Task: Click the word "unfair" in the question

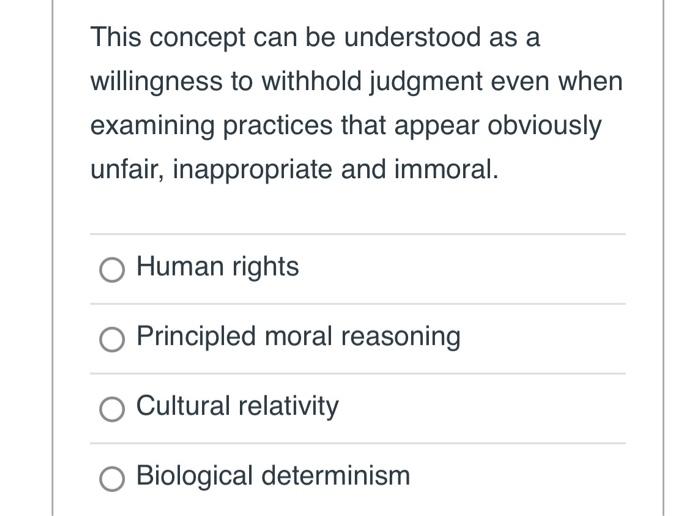Action: coord(126,169)
